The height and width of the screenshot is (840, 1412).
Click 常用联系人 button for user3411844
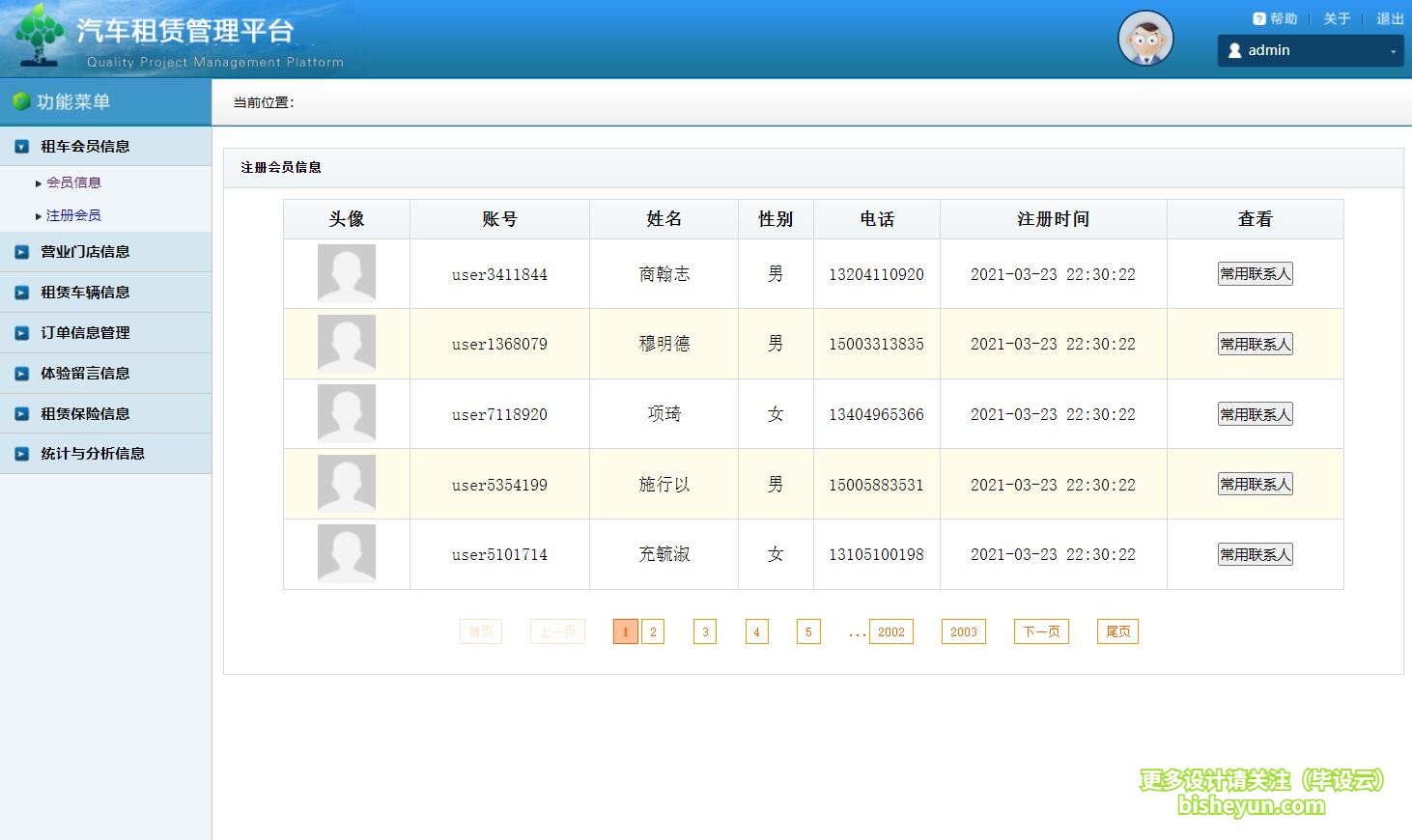1255,274
